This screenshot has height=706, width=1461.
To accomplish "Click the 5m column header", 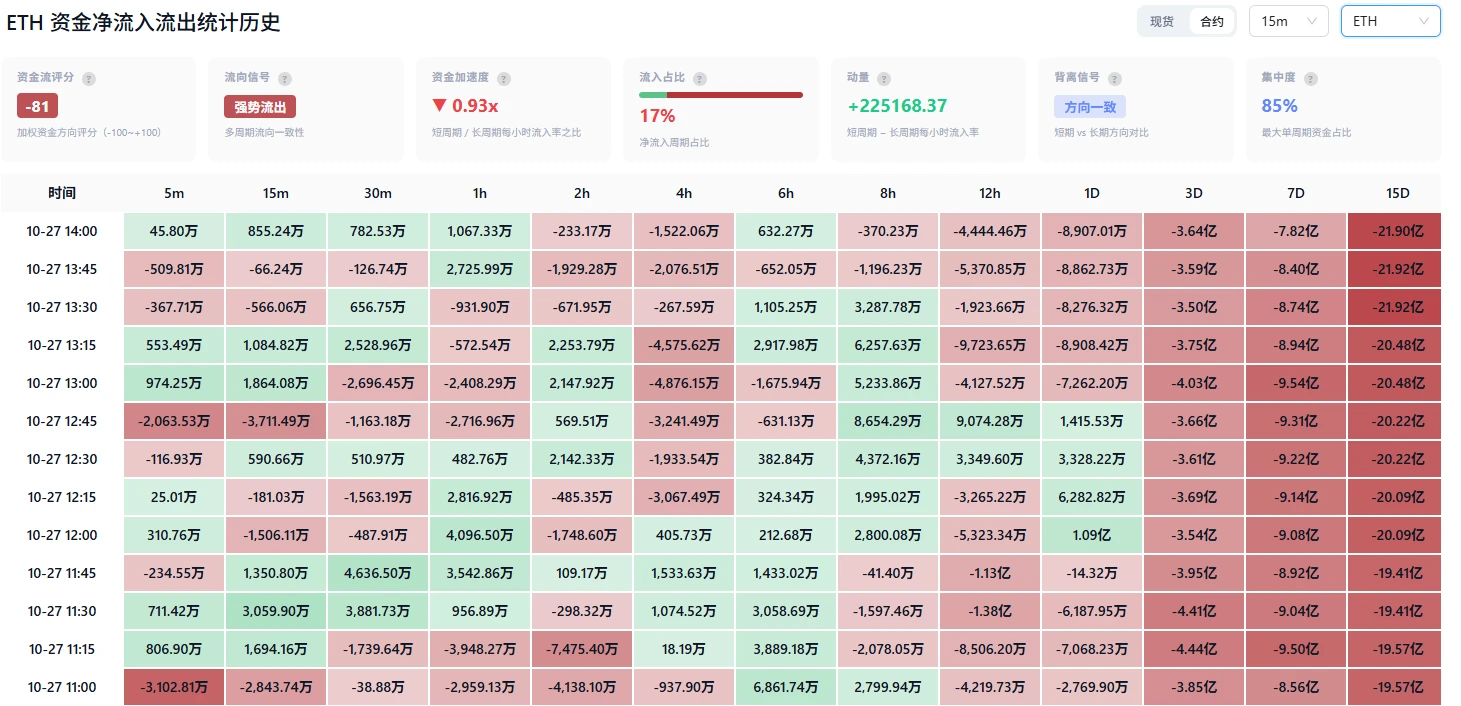I will pyautogui.click(x=174, y=193).
